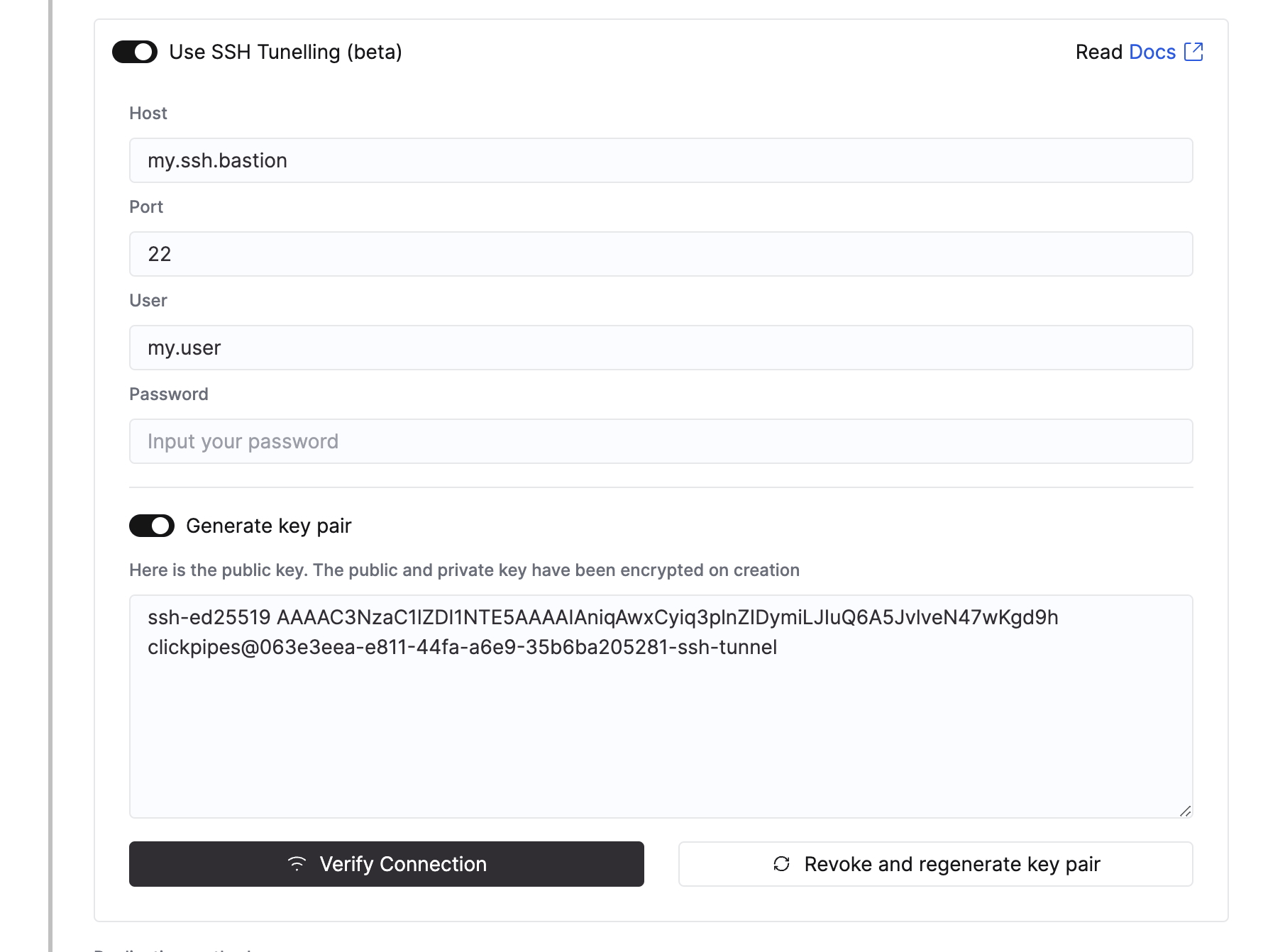Screen dimensions: 1263x952
Task: Turn off the Generate key pair toggle
Action: (x=151, y=526)
